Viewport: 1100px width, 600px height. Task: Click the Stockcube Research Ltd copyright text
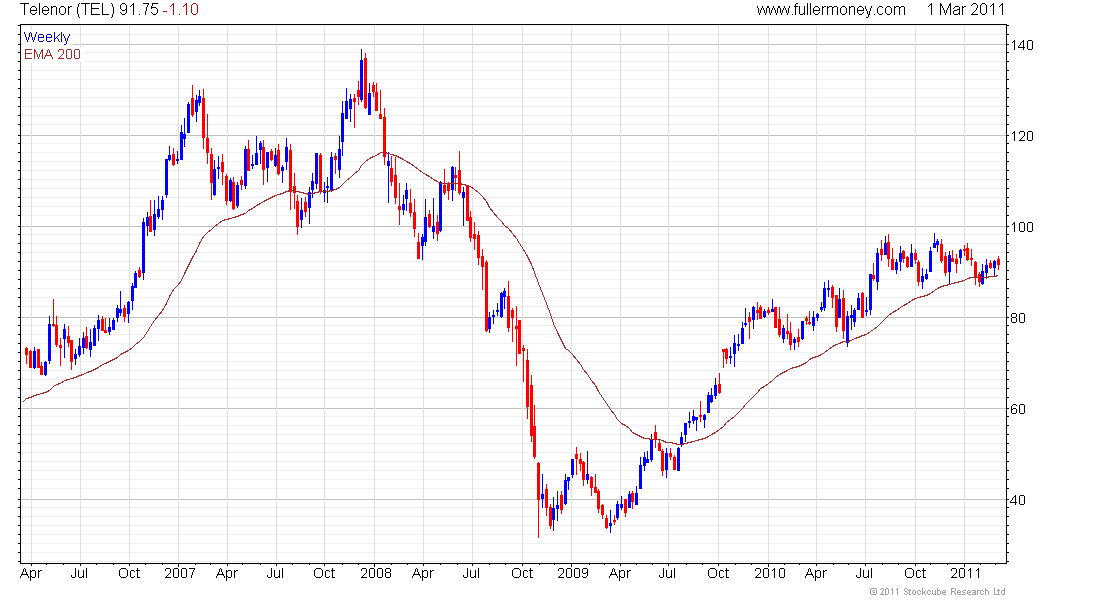click(937, 592)
